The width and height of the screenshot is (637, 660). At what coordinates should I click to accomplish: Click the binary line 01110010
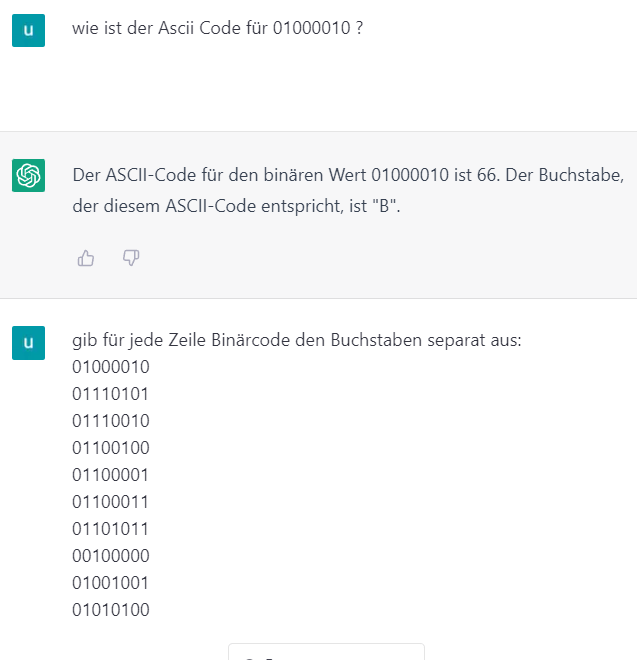[x=111, y=421]
